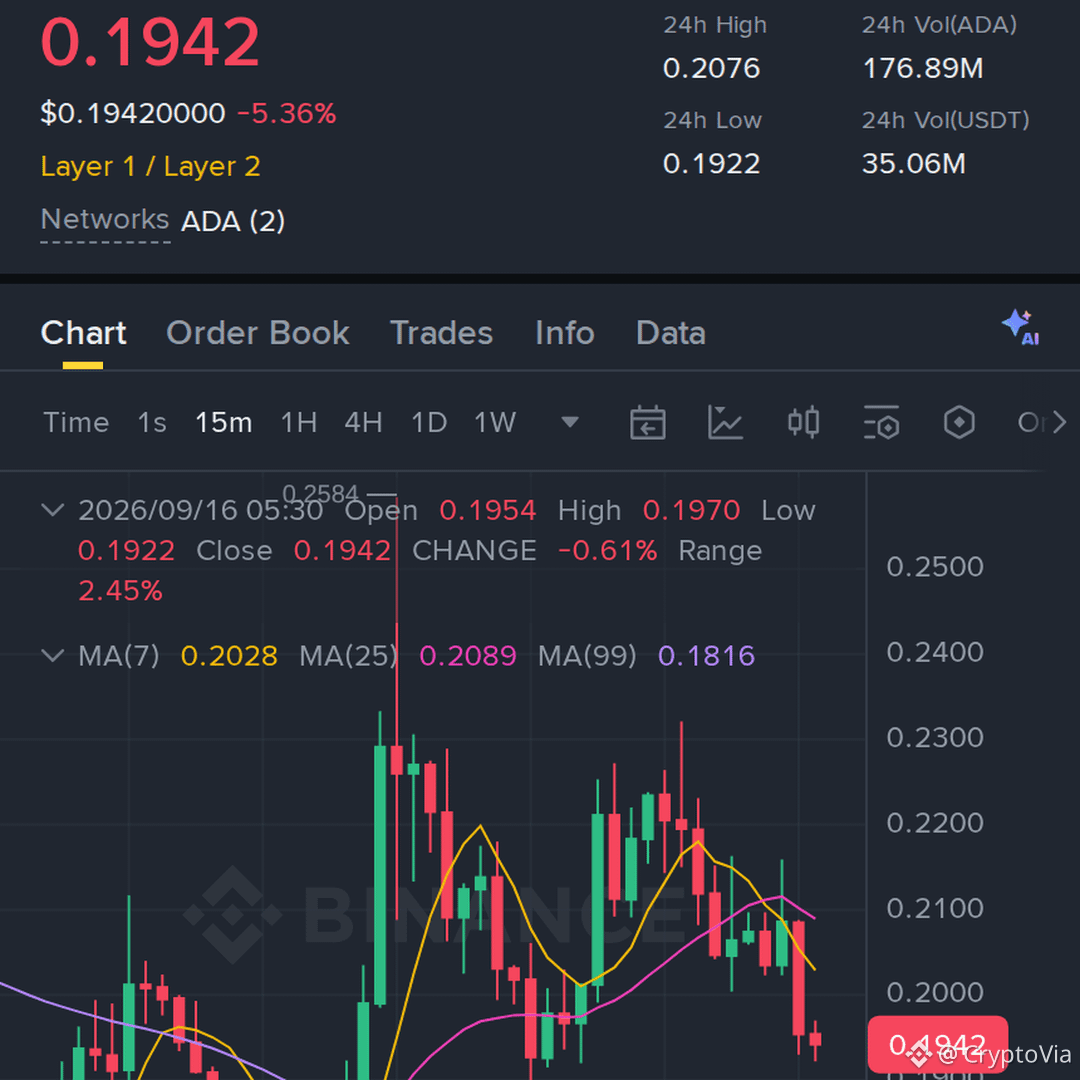Open the line chart indicators icon
Screen dimensions: 1080x1080
[x=725, y=422]
